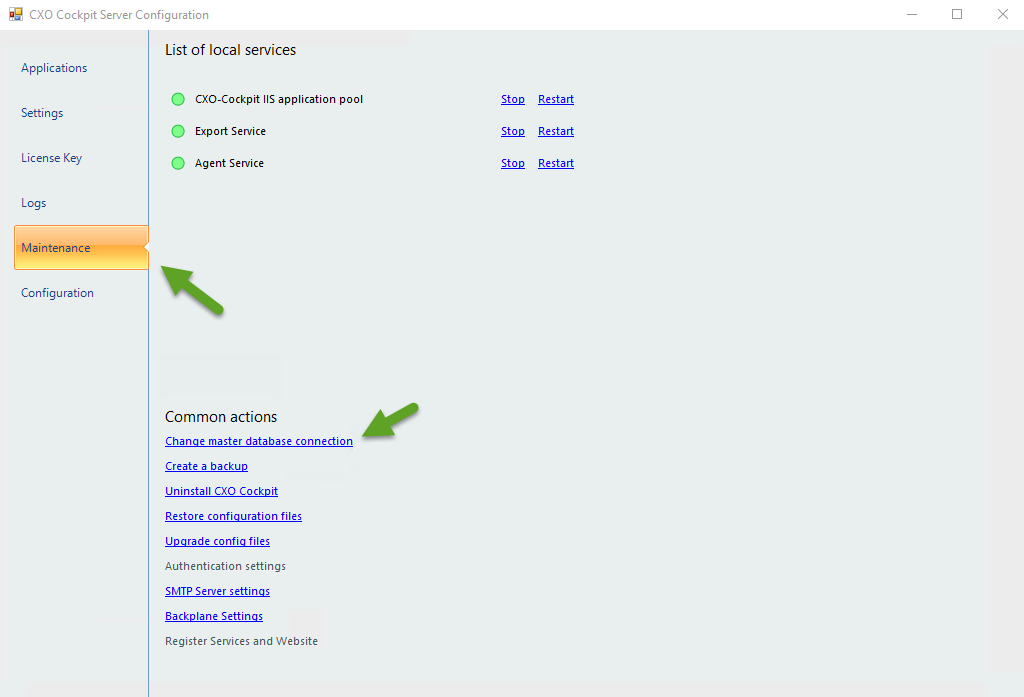Open the License Key page

click(51, 158)
